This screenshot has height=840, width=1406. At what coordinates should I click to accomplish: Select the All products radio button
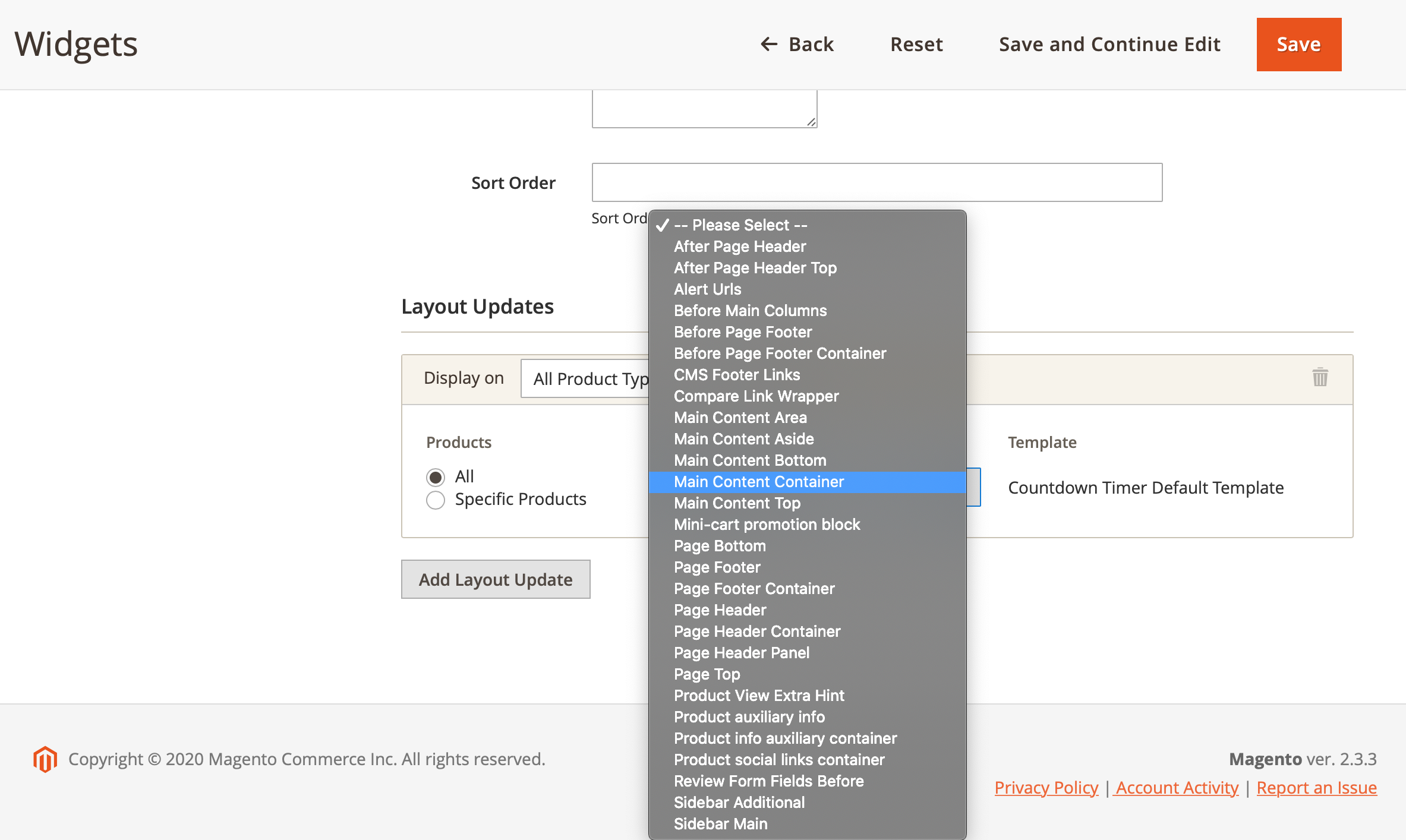click(436, 477)
